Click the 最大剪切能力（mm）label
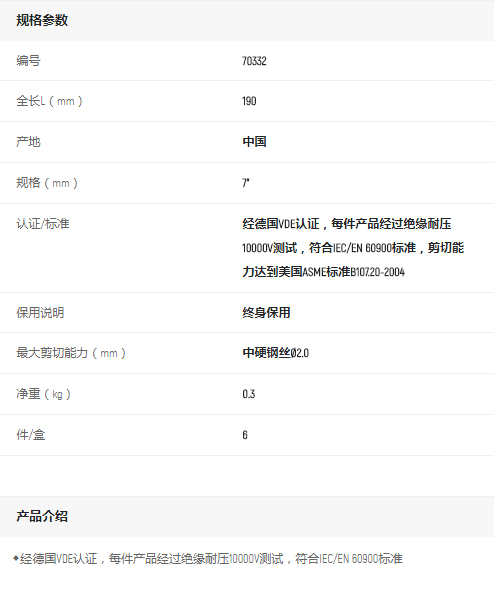This screenshot has width=494, height=598. [x=71, y=353]
